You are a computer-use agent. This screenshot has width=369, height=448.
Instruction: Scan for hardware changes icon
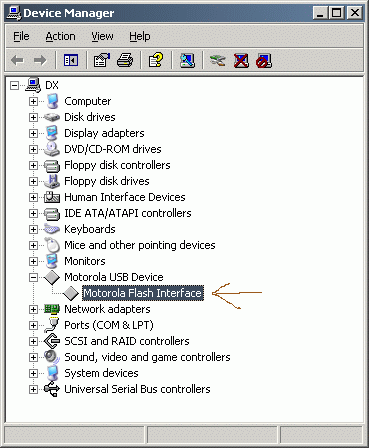click(187, 60)
